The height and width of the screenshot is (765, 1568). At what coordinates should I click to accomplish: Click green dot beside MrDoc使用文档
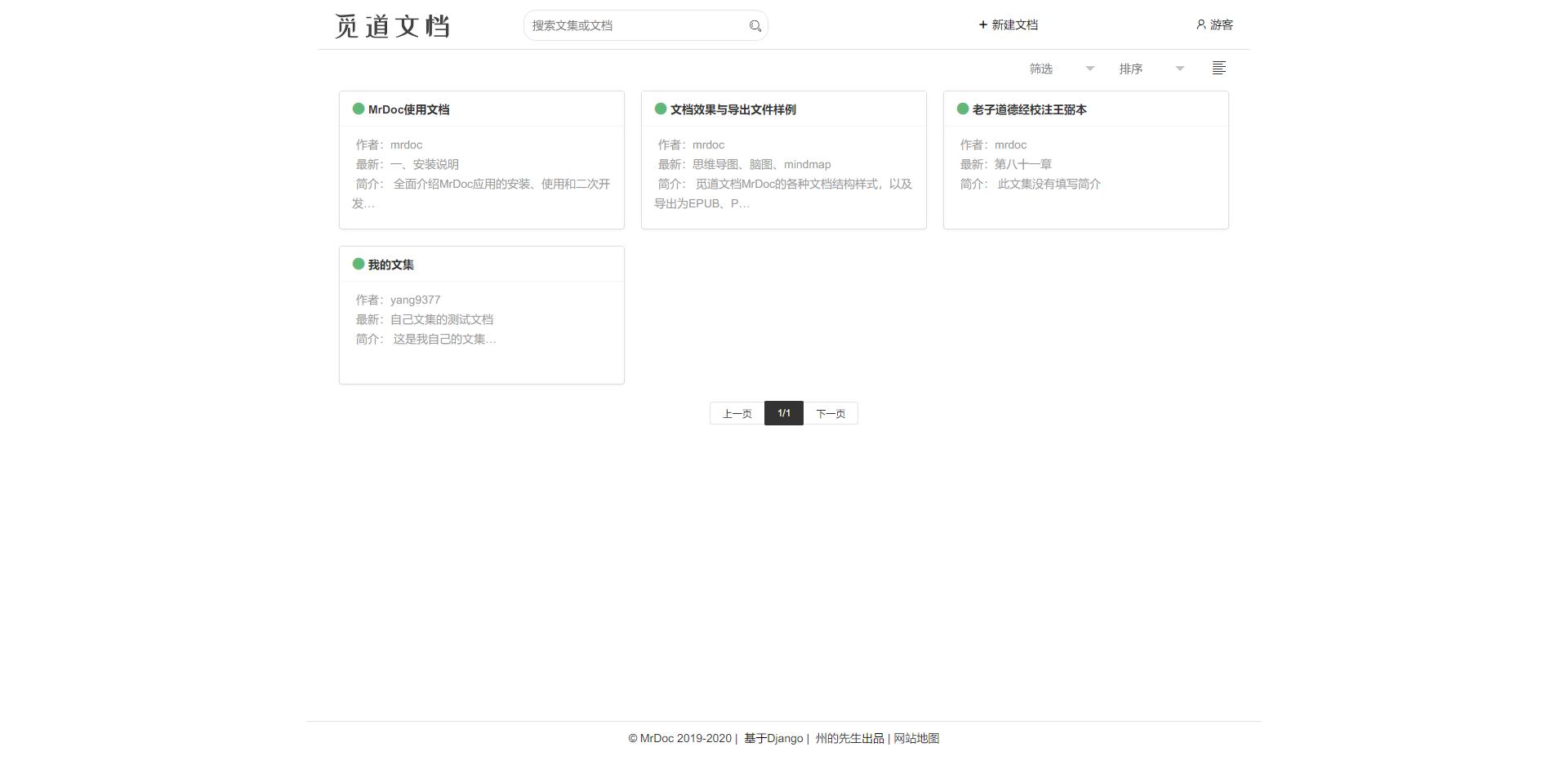358,109
